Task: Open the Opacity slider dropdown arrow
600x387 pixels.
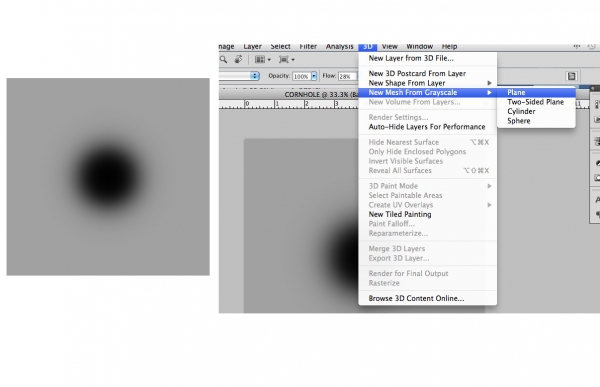Action: pyautogui.click(x=314, y=76)
